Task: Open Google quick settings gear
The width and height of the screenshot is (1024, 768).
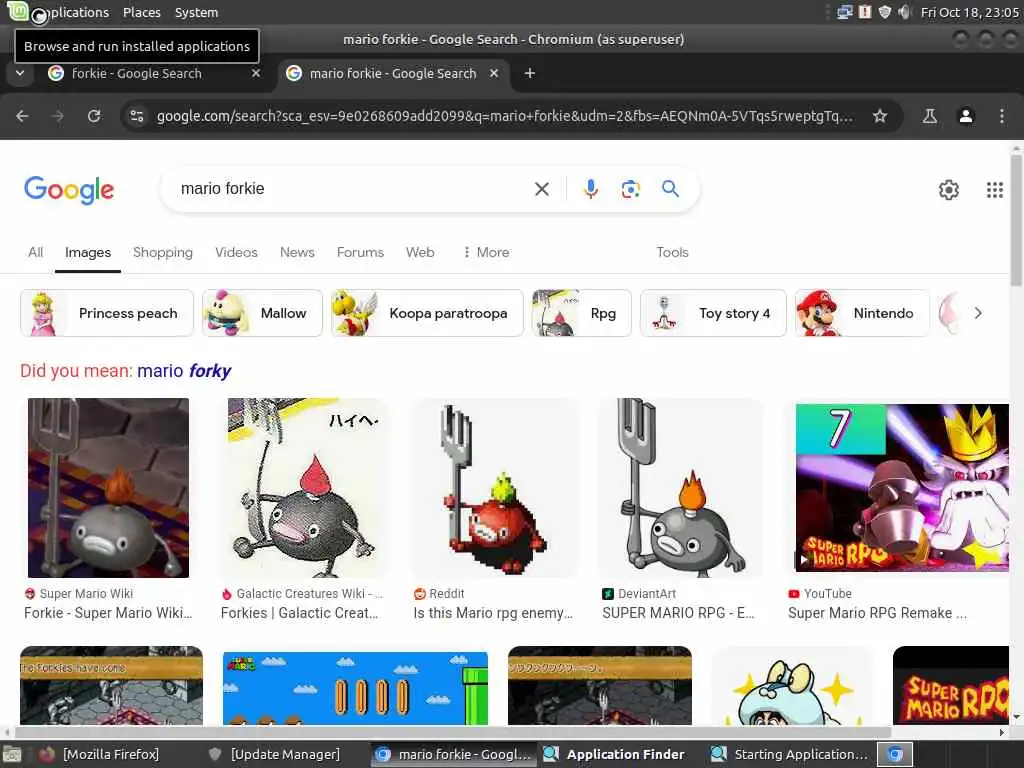Action: pos(948,189)
